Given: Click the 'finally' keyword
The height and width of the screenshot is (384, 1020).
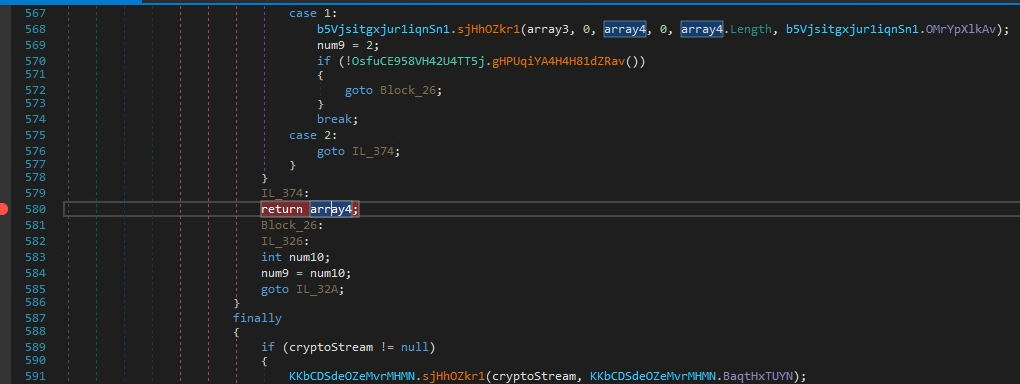Looking at the screenshot, I should (258, 318).
